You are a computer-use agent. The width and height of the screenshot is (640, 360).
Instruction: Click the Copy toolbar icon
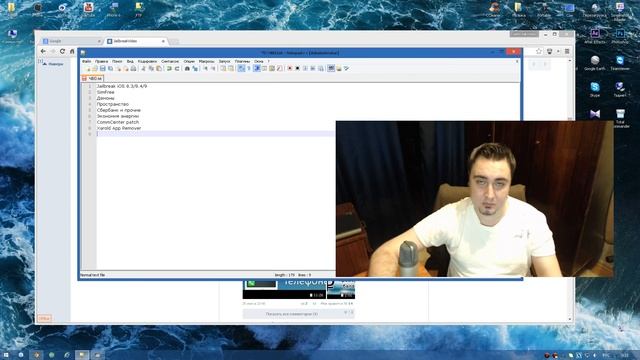151,69
